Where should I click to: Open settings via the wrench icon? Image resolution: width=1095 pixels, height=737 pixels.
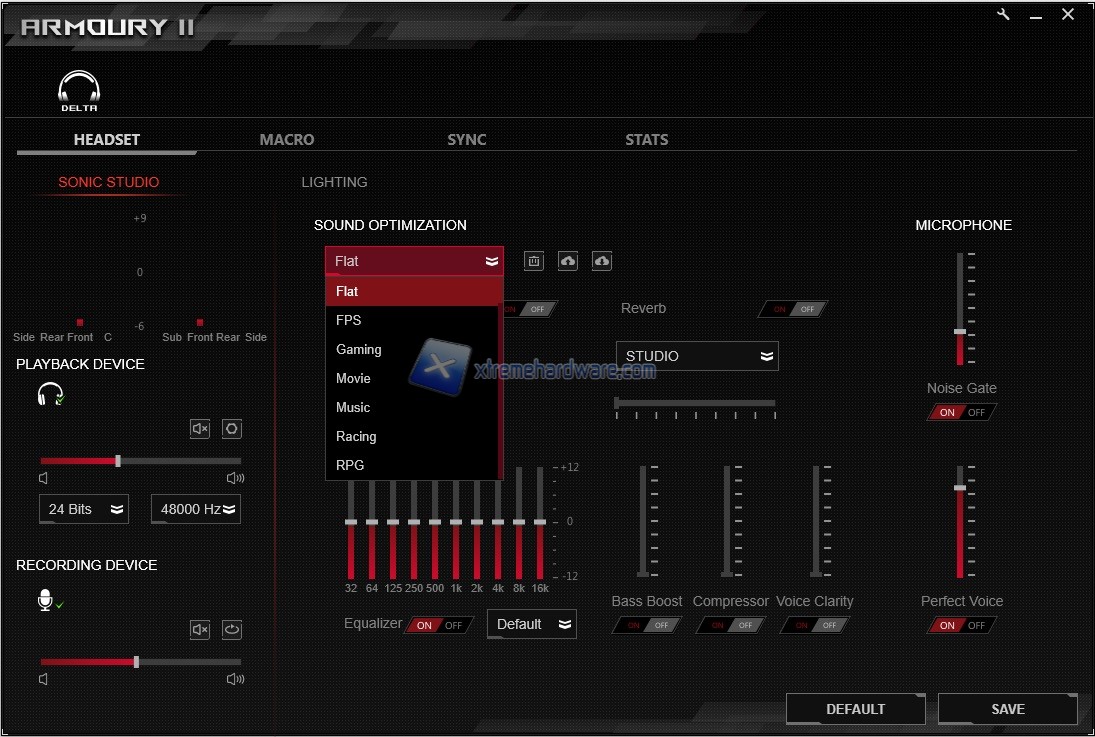pyautogui.click(x=1004, y=15)
